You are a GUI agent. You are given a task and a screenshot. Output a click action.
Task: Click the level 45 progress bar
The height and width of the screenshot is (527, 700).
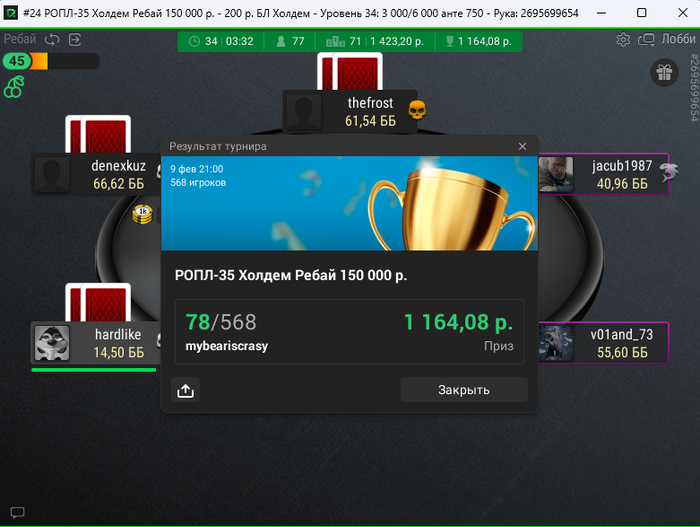(x=51, y=61)
